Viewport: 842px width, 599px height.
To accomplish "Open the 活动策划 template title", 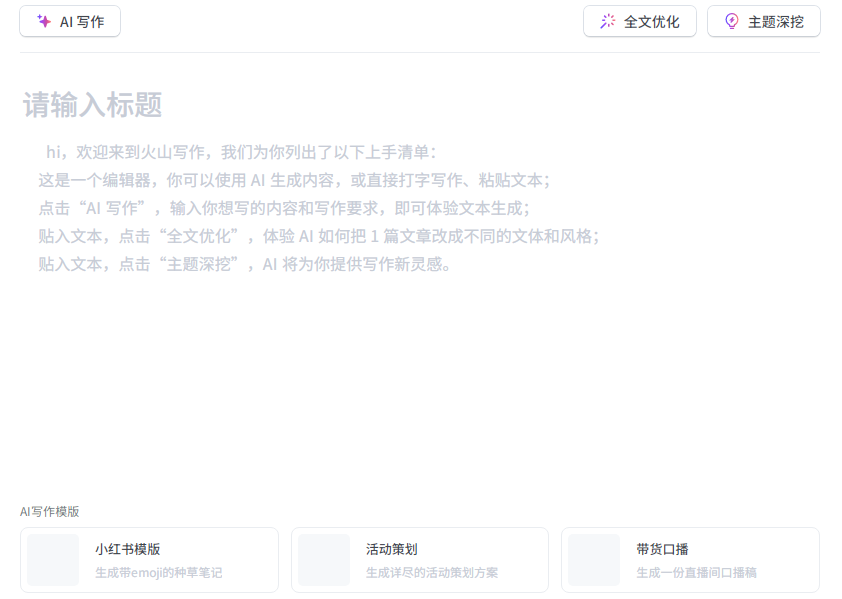I will click(x=391, y=549).
